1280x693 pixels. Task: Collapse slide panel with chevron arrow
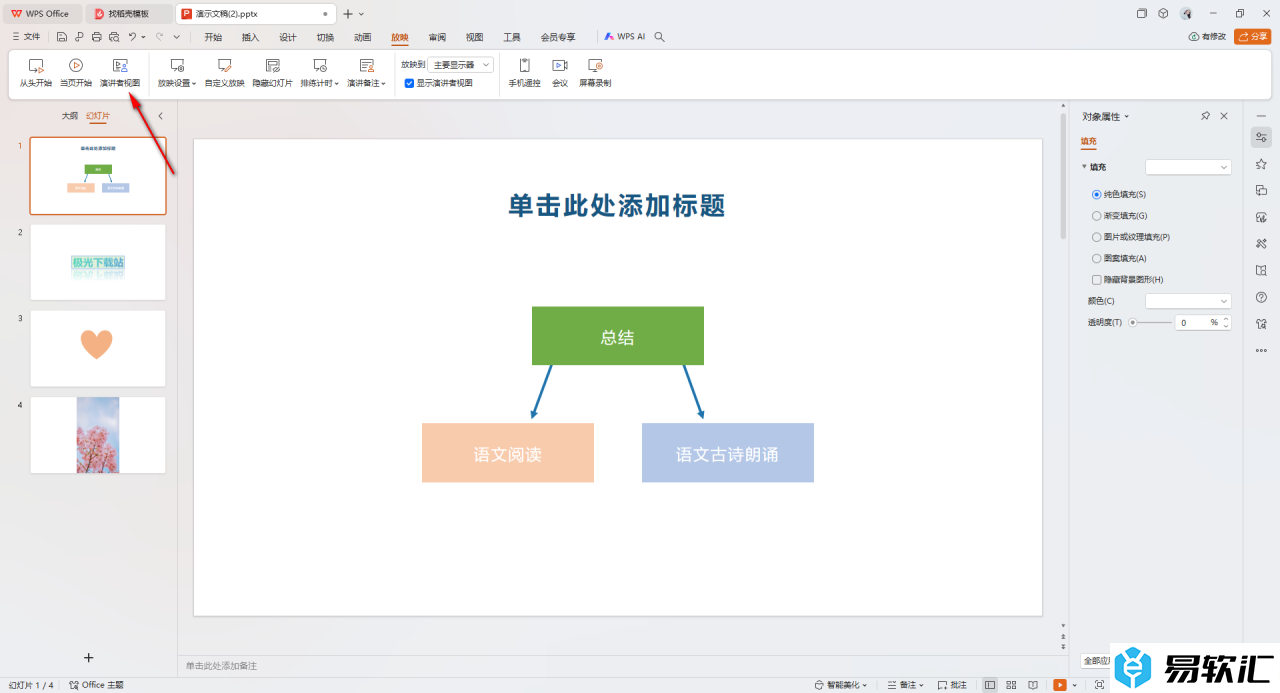click(160, 116)
